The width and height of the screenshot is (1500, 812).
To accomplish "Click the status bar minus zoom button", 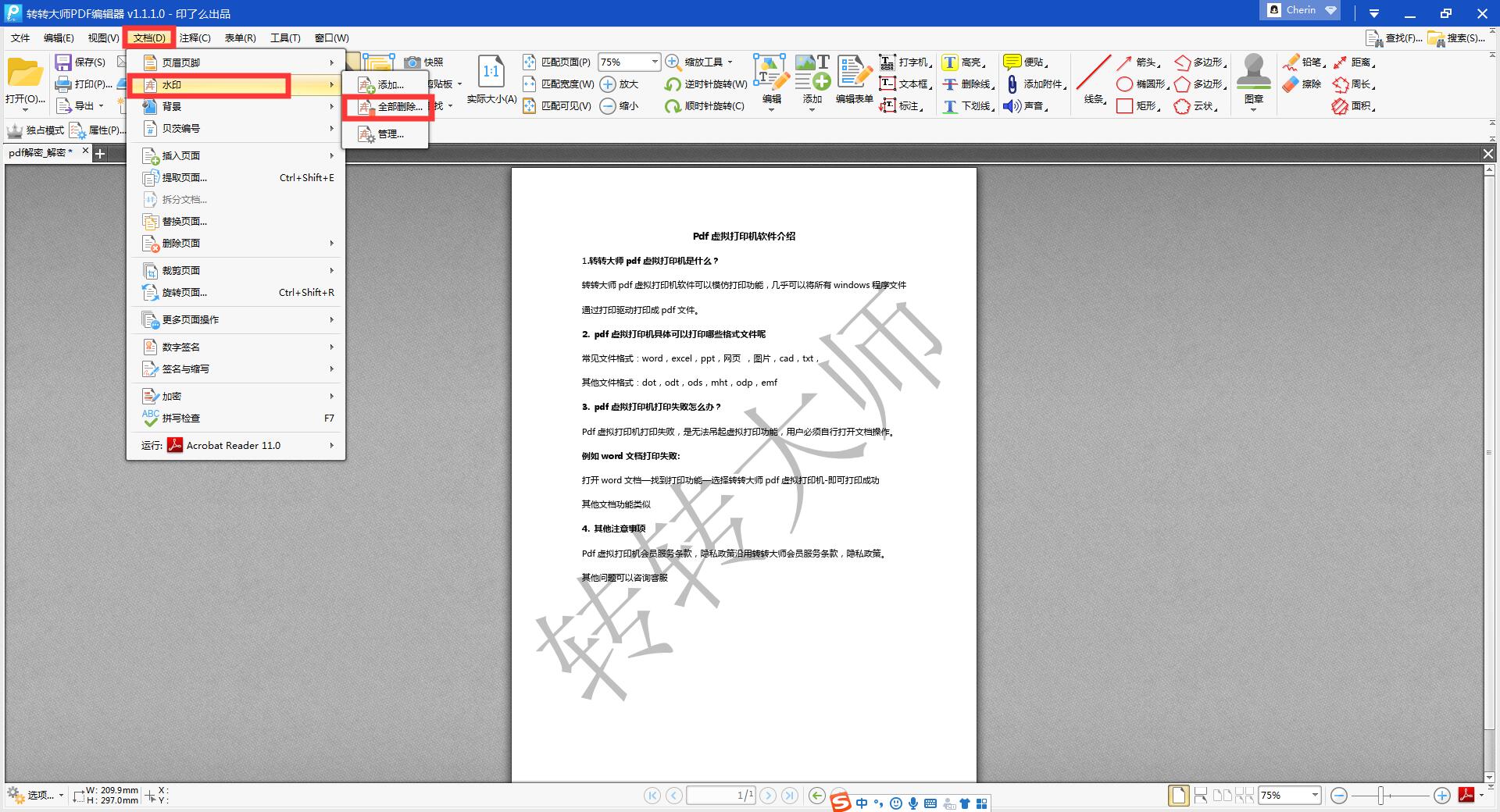I will [x=1339, y=796].
